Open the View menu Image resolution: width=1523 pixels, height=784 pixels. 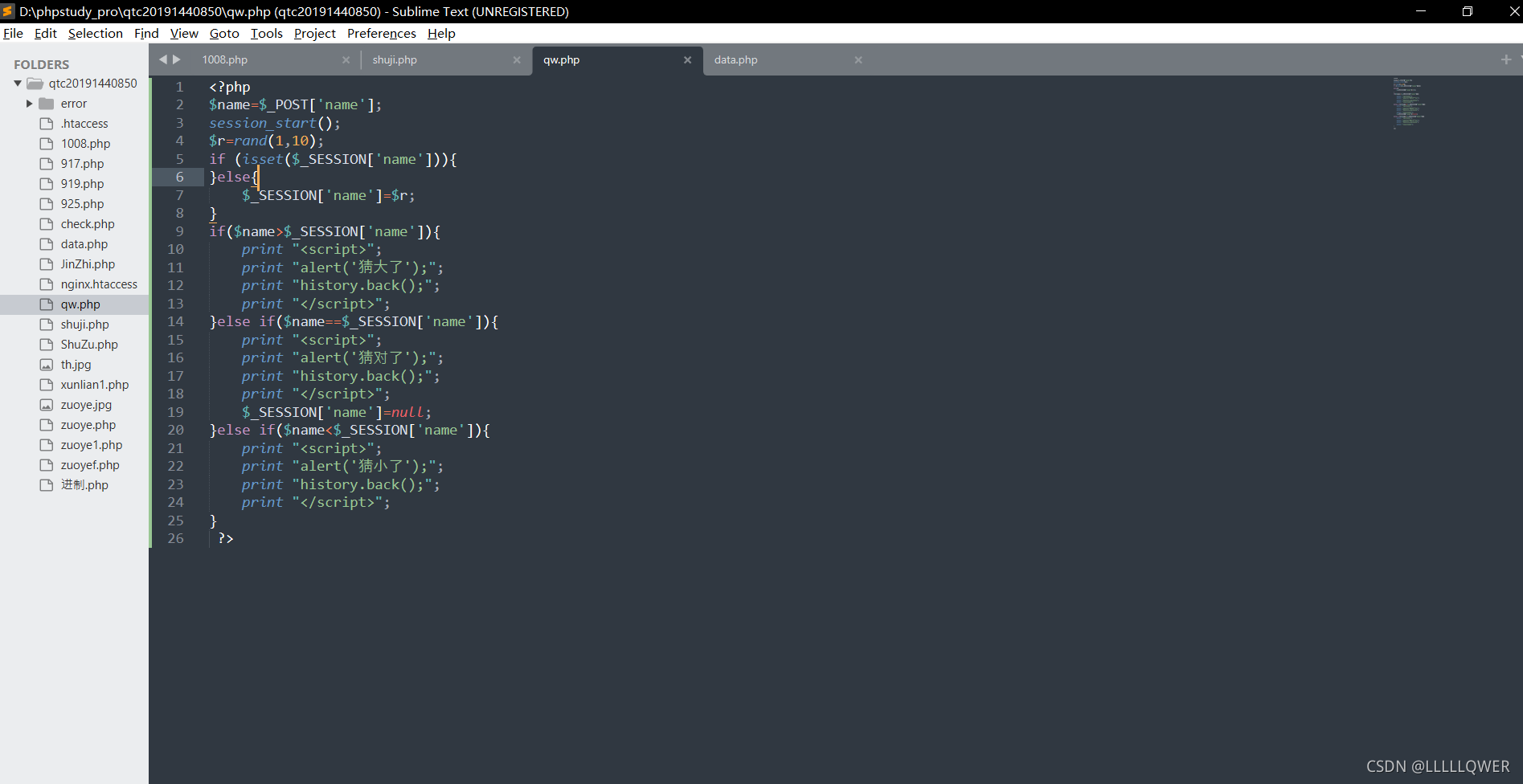point(184,34)
